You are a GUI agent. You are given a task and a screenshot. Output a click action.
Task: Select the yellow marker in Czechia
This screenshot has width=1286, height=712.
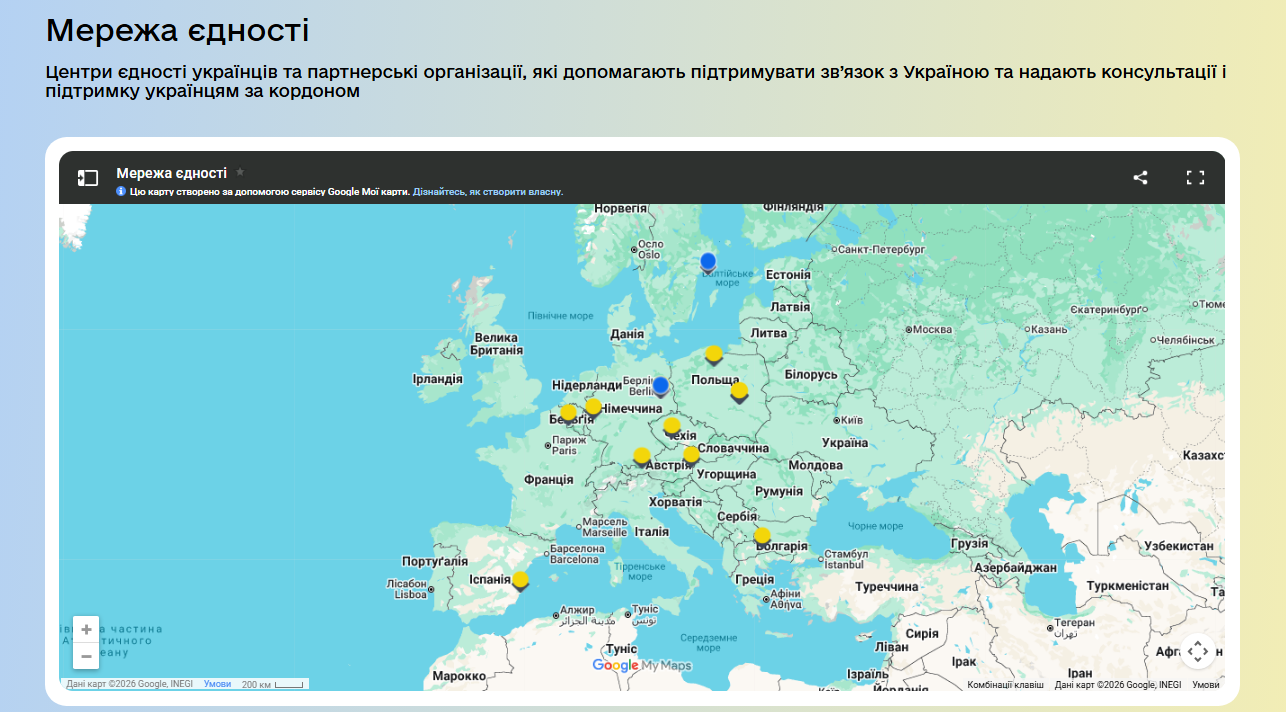(672, 427)
